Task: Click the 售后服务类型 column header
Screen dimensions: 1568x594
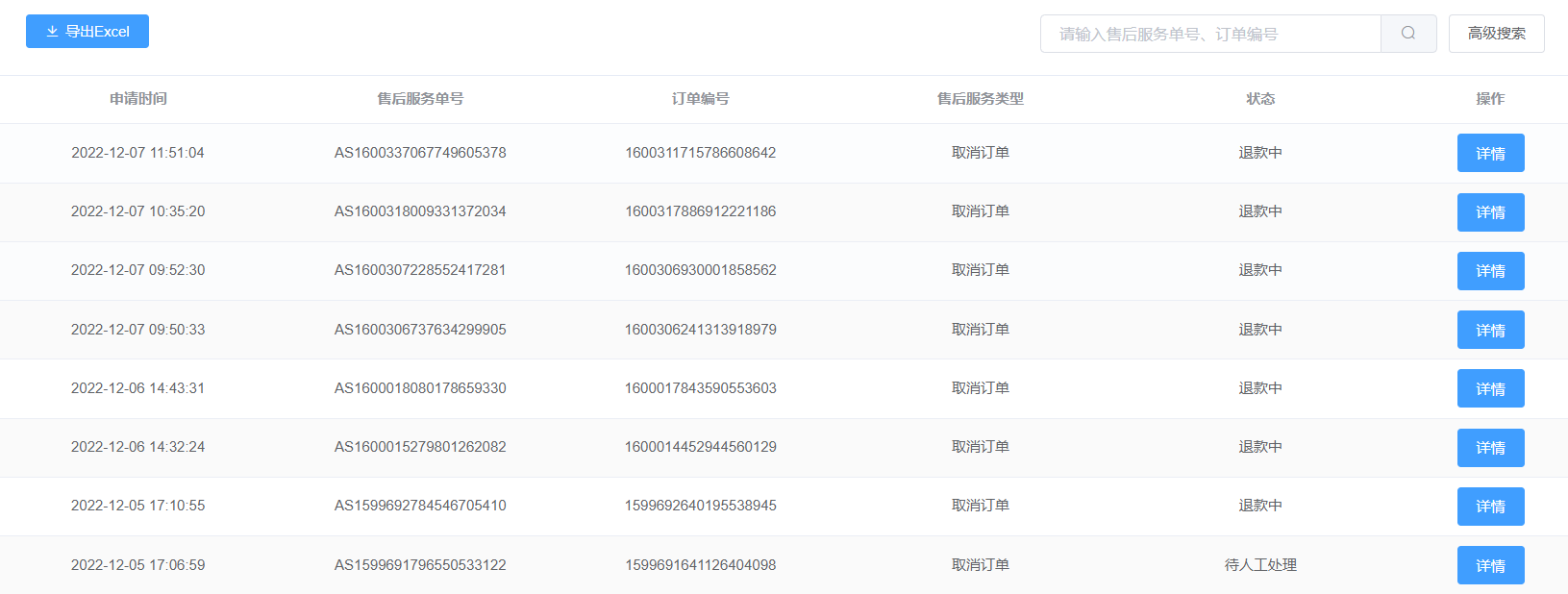Action: coord(981,99)
